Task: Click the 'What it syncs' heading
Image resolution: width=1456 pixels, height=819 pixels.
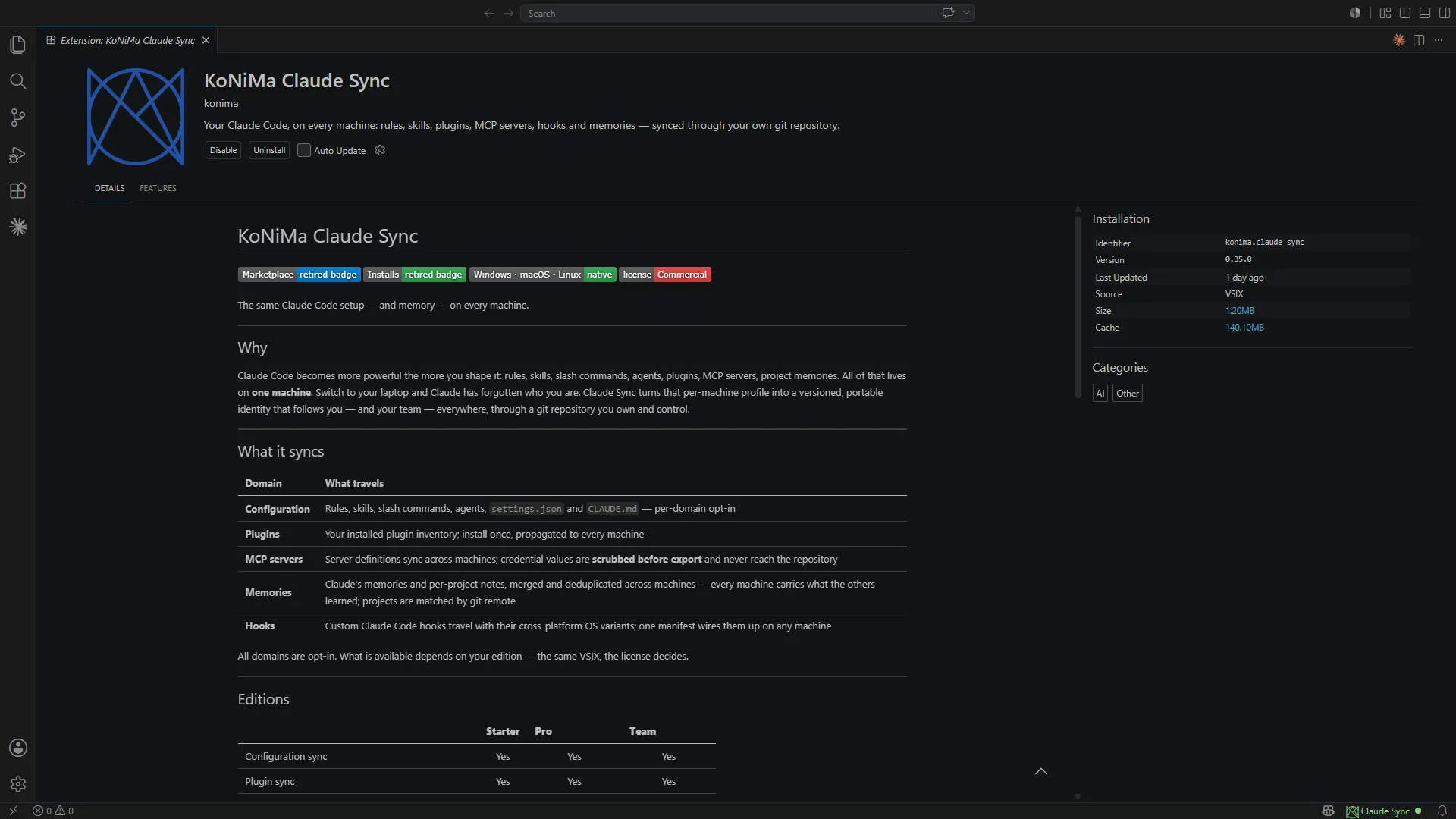Action: click(281, 451)
